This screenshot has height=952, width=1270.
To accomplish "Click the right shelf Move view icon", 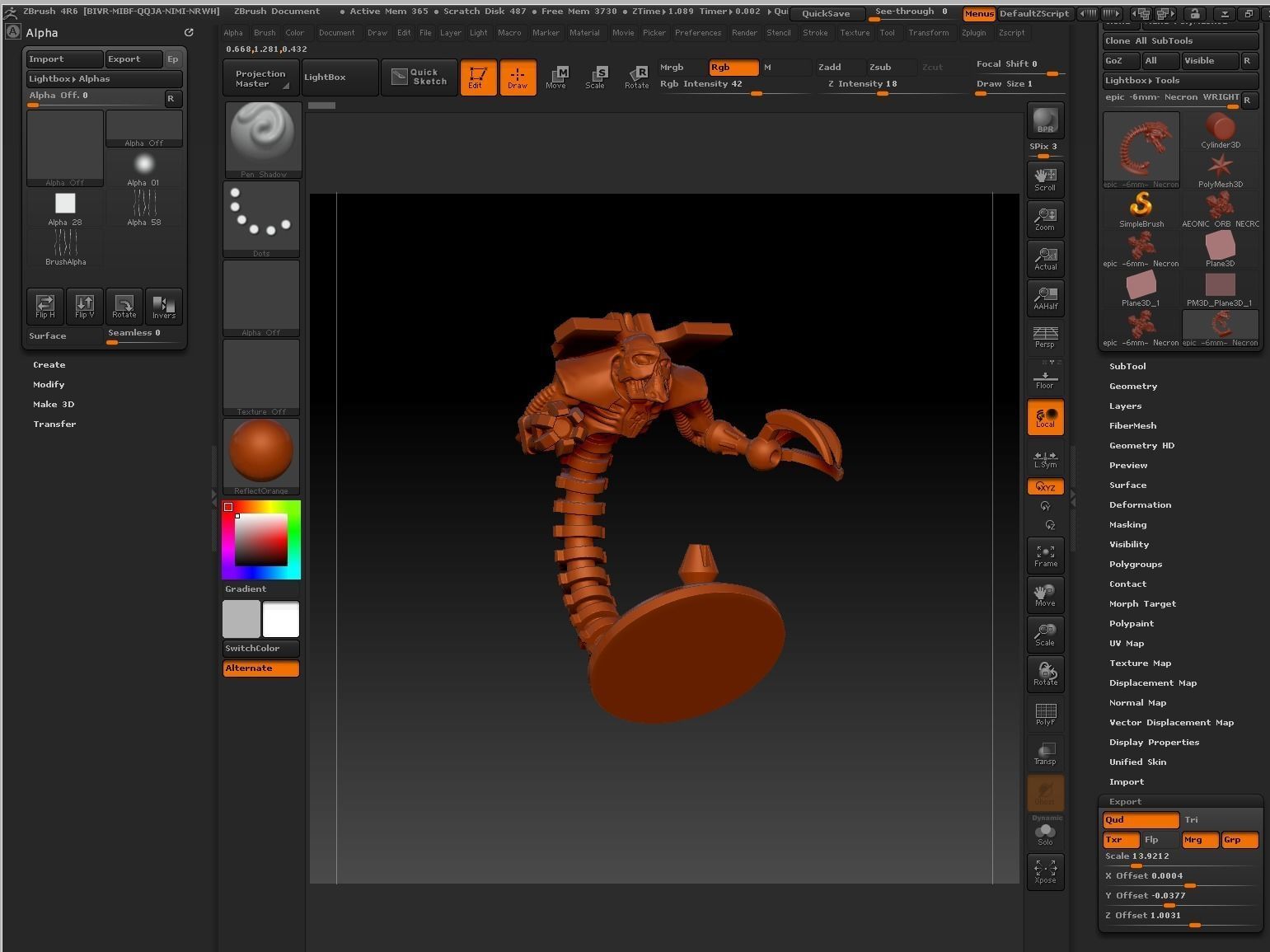I will point(1045,594).
